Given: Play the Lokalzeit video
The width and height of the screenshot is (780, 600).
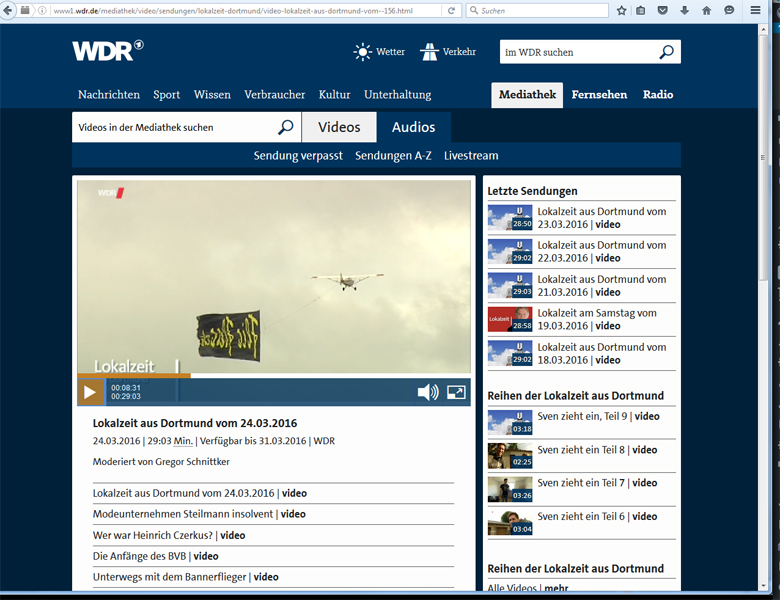Looking at the screenshot, I should 90,392.
